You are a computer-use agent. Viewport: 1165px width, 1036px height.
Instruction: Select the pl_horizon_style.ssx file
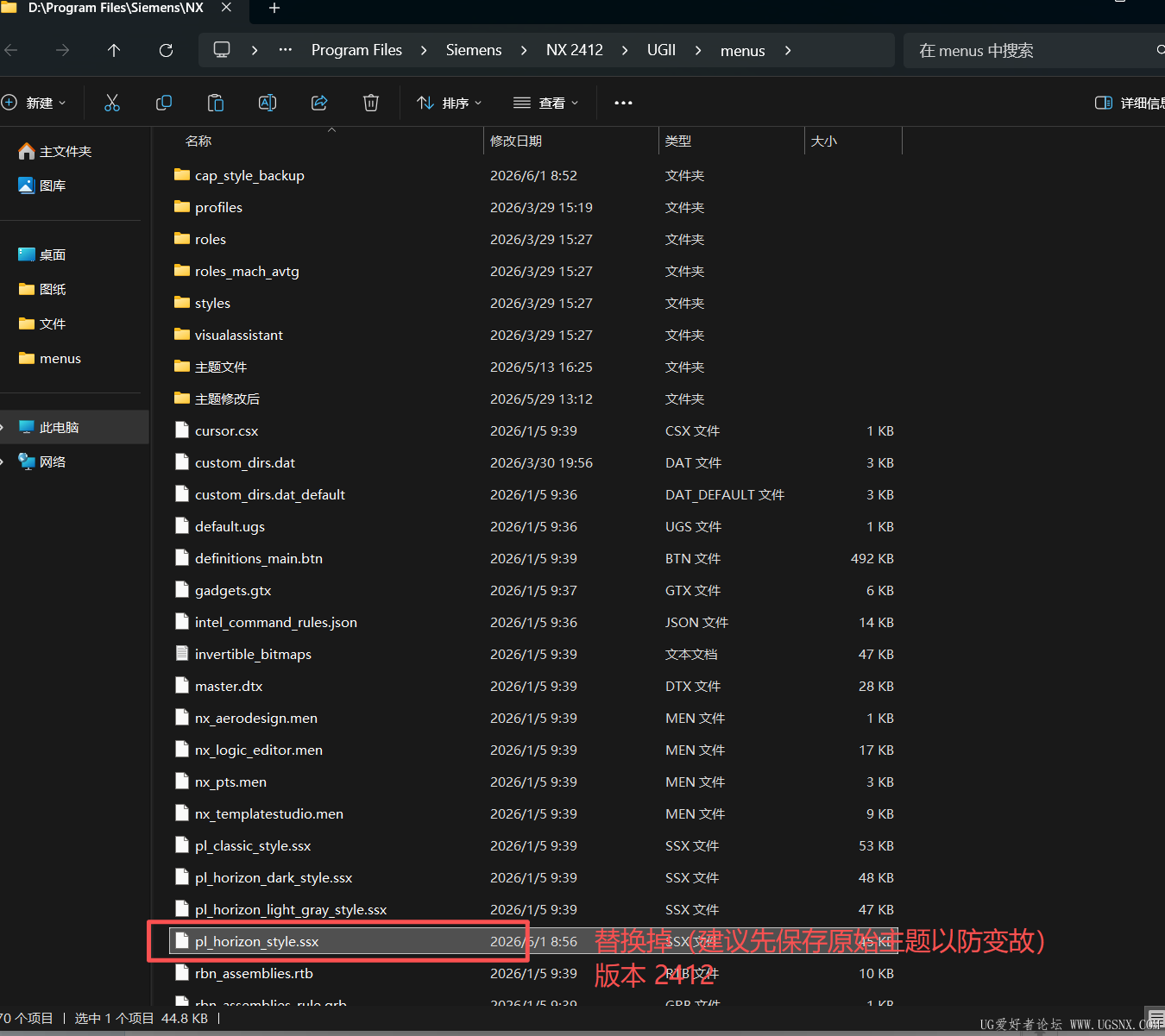tap(533, 941)
